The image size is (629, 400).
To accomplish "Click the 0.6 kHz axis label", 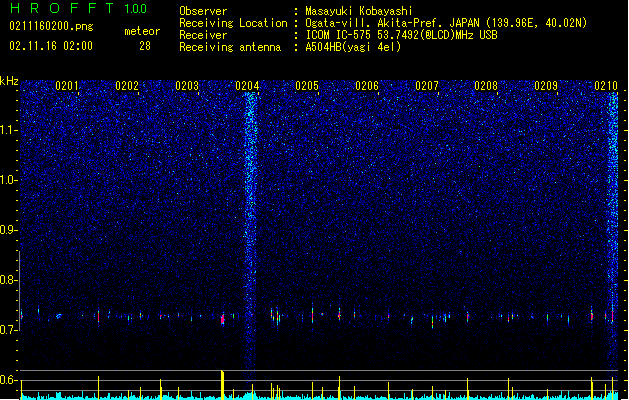I will [x=9, y=380].
